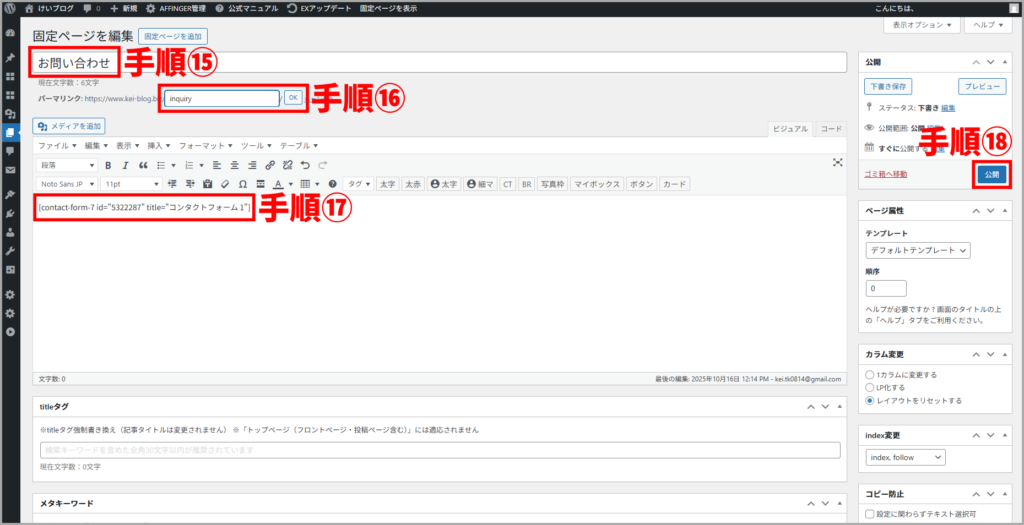The width and height of the screenshot is (1024, 525).
Task: Select the LP化する radio button
Action: 870,388
